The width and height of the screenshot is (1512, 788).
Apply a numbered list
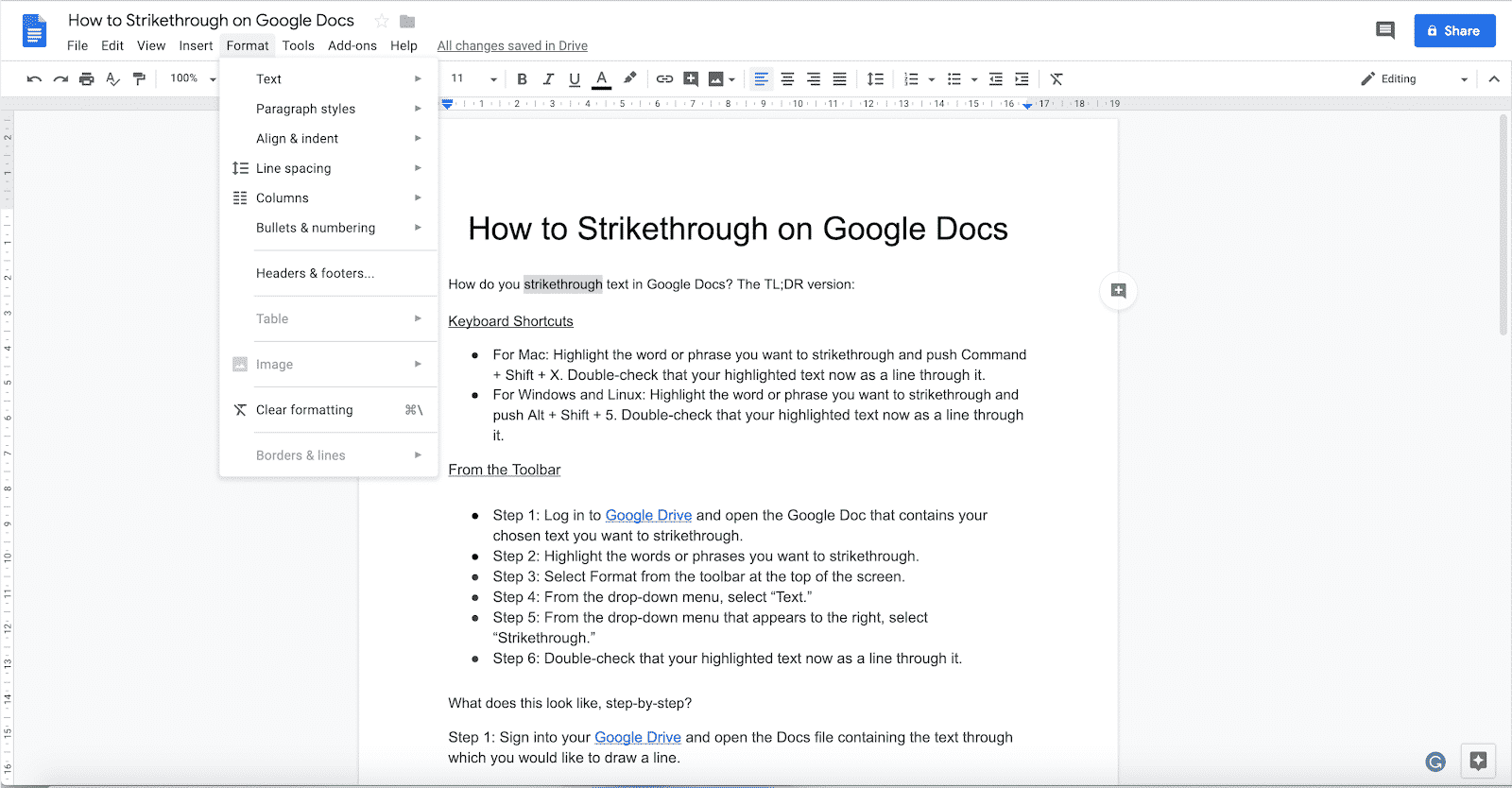pos(911,79)
